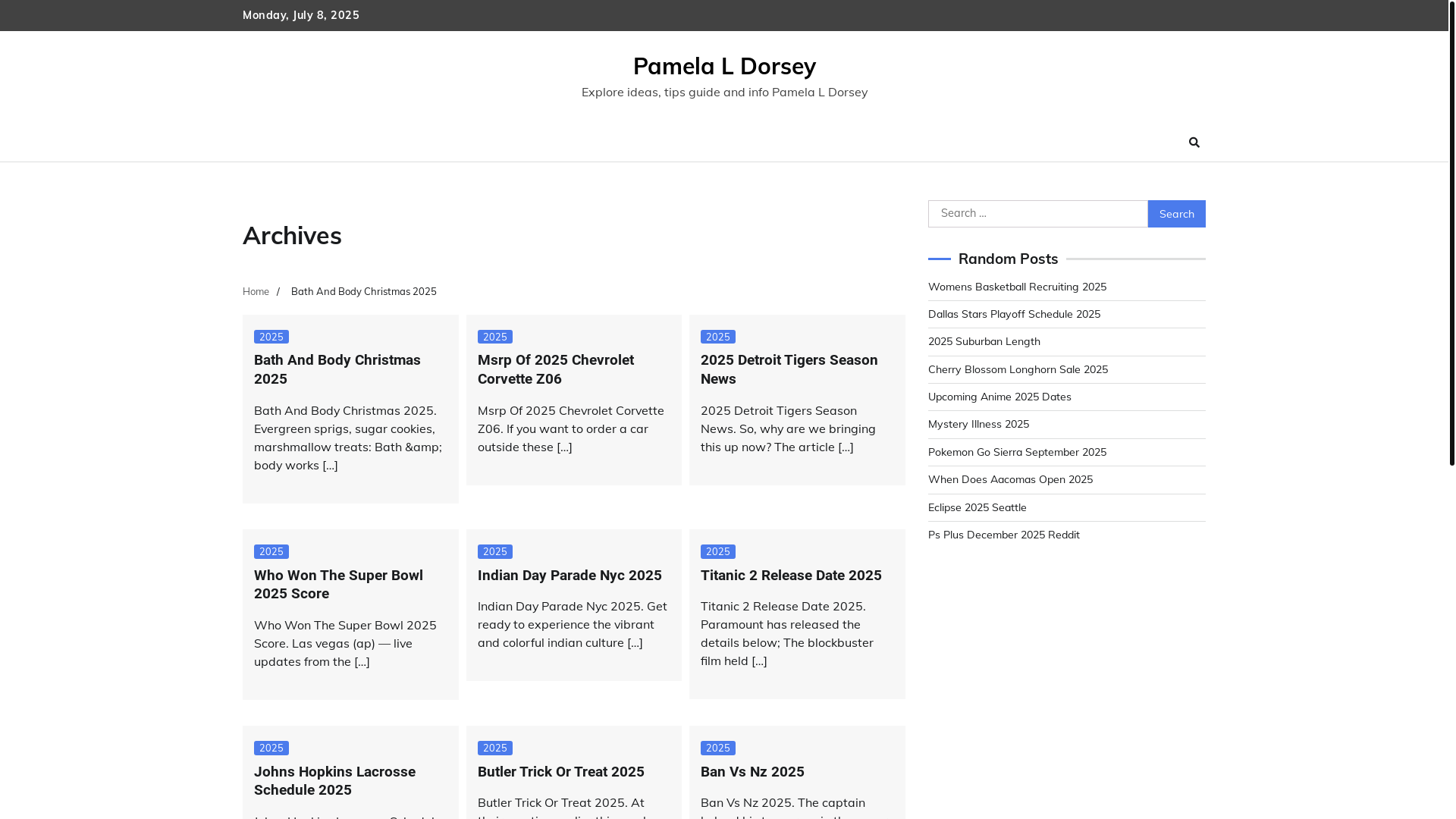
Task: Click 2025 tag on Indian Day Parade card
Action: (495, 552)
